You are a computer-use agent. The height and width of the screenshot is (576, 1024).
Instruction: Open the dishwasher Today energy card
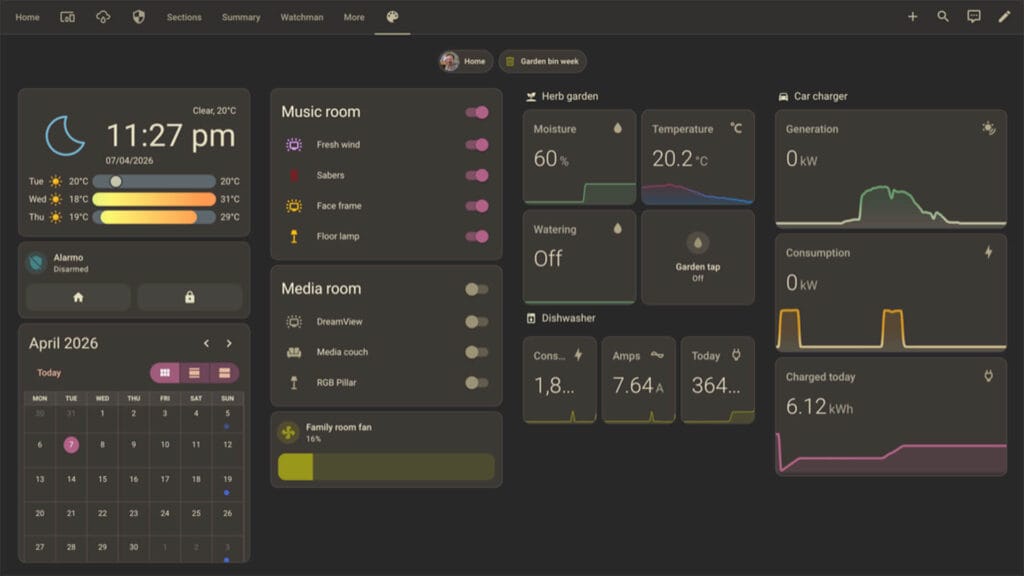pos(718,380)
